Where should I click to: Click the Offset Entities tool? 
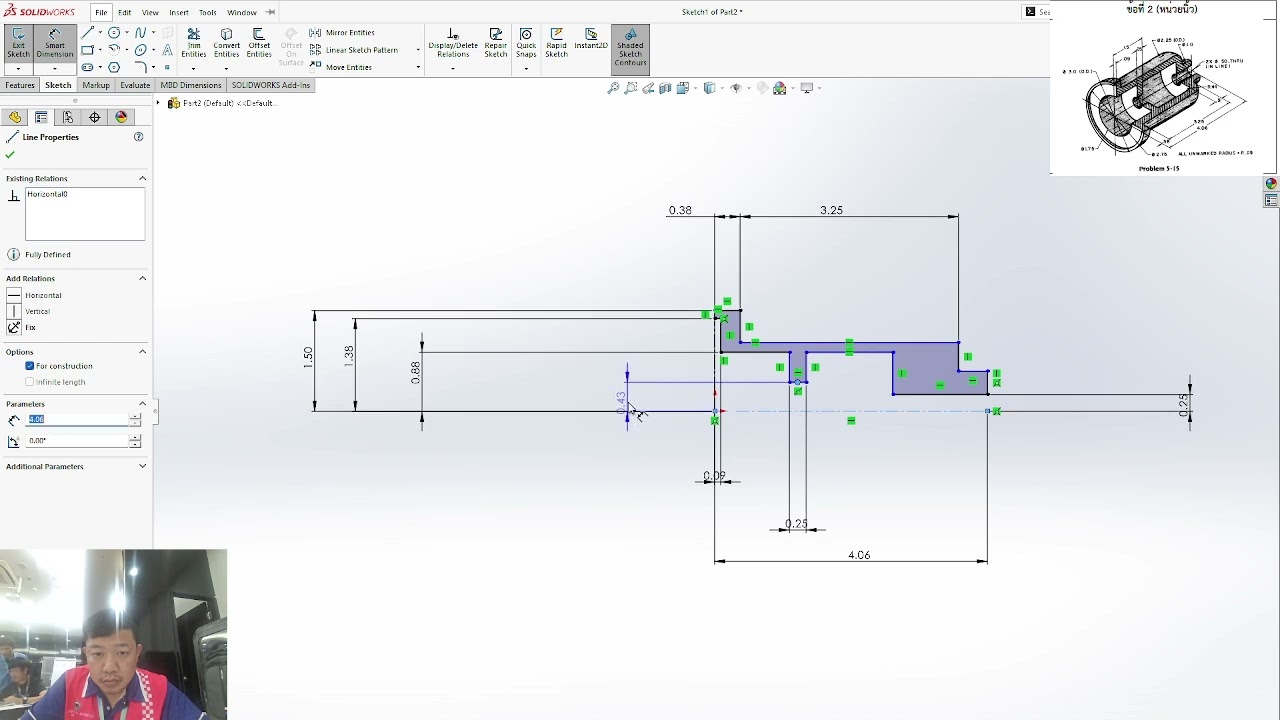[259, 43]
